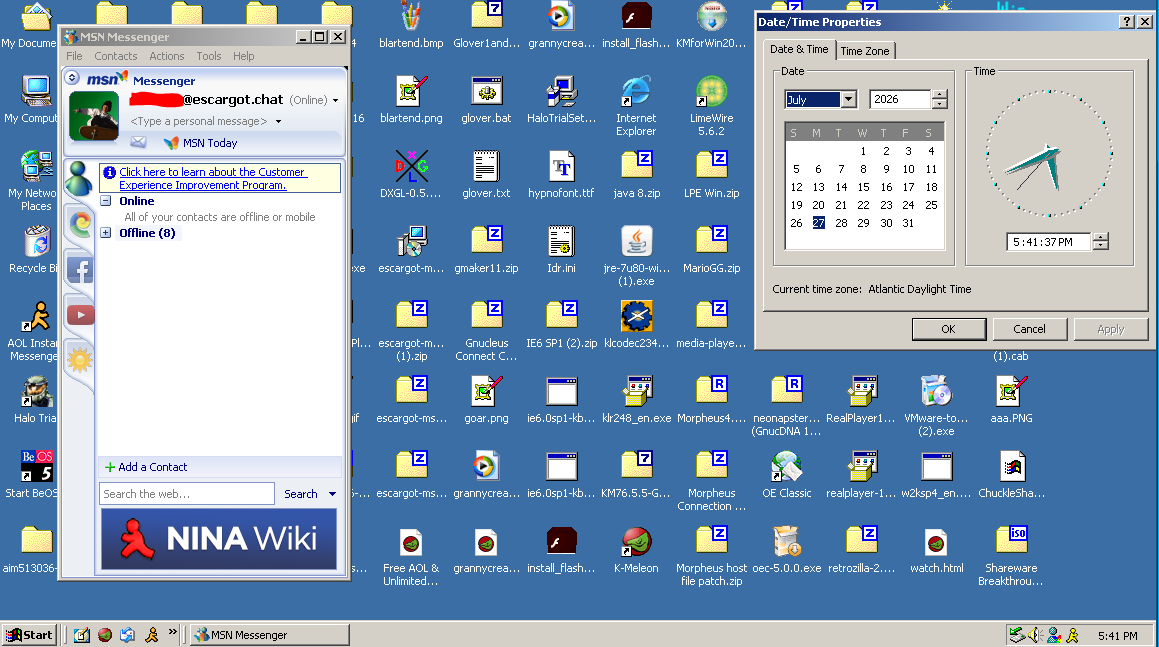The image size is (1159, 647).
Task: Switch to the Time Zone tab
Action: coord(865,51)
